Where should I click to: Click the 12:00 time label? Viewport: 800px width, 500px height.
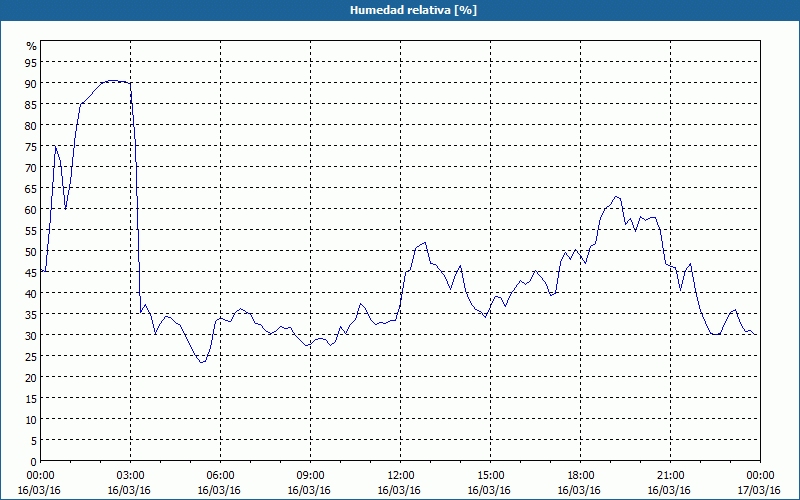(x=401, y=476)
